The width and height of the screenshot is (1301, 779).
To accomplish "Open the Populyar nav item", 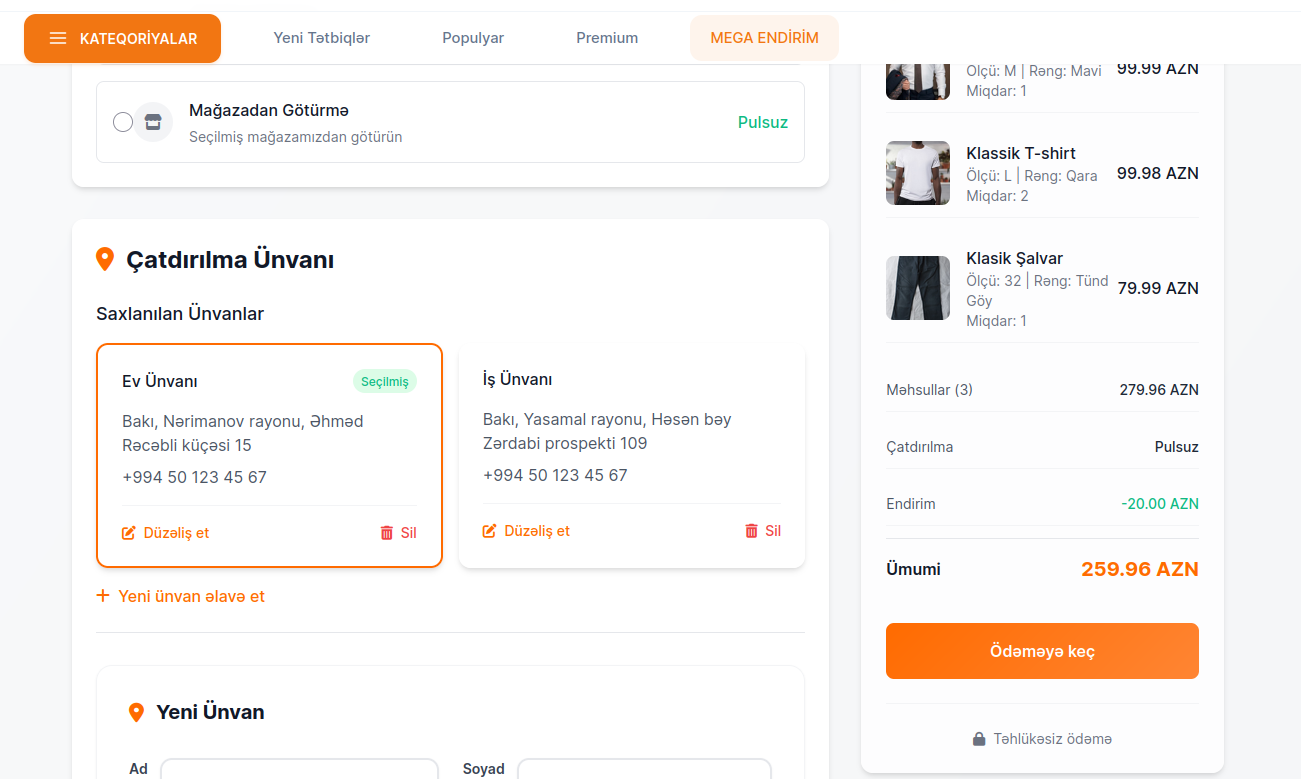I will (x=473, y=38).
